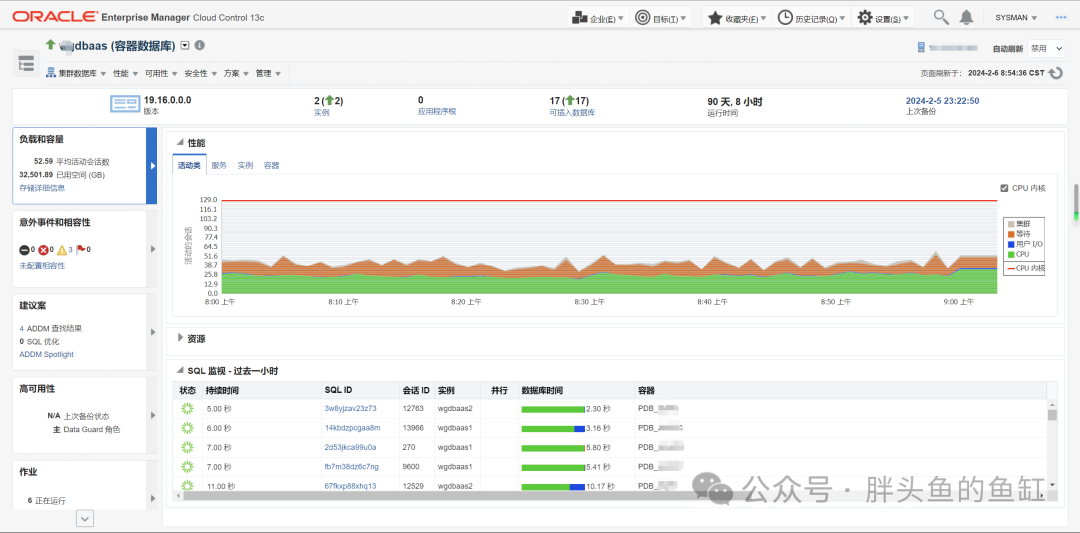Click running status icon for 3w8yjzav23z73 row
This screenshot has height=533, width=1080.
[x=187, y=408]
